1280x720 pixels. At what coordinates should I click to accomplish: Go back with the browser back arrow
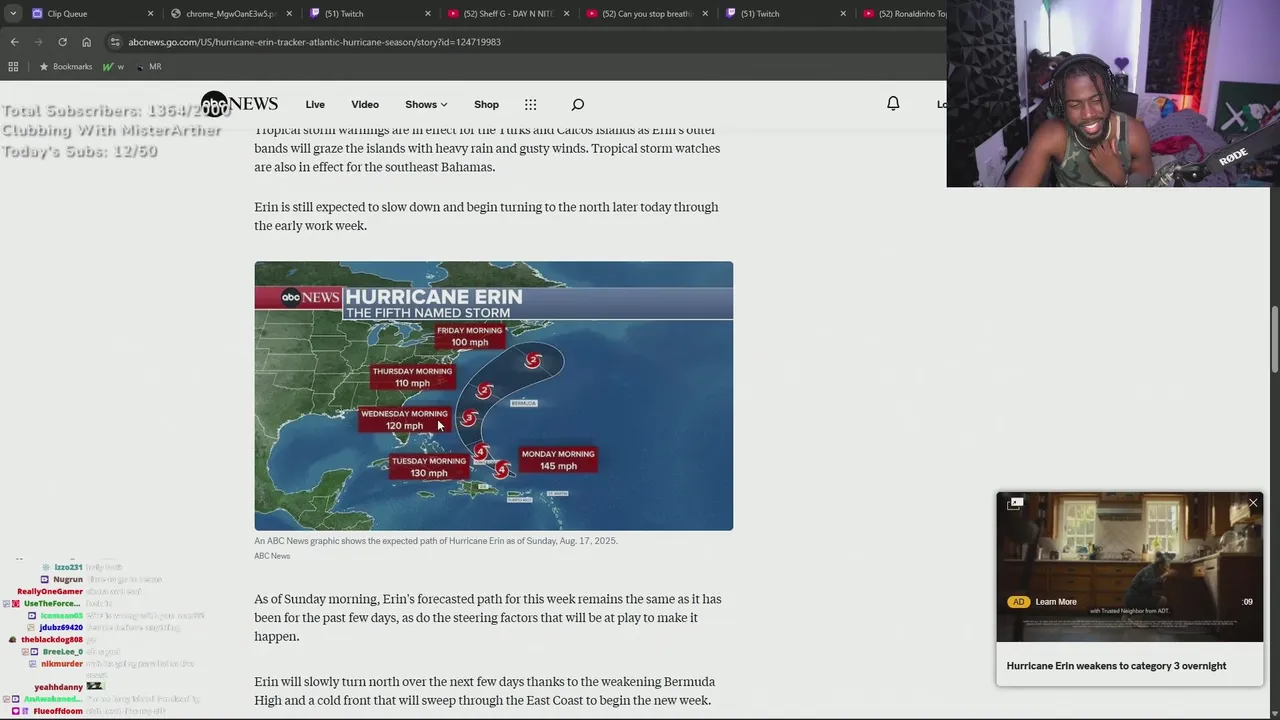pos(14,42)
